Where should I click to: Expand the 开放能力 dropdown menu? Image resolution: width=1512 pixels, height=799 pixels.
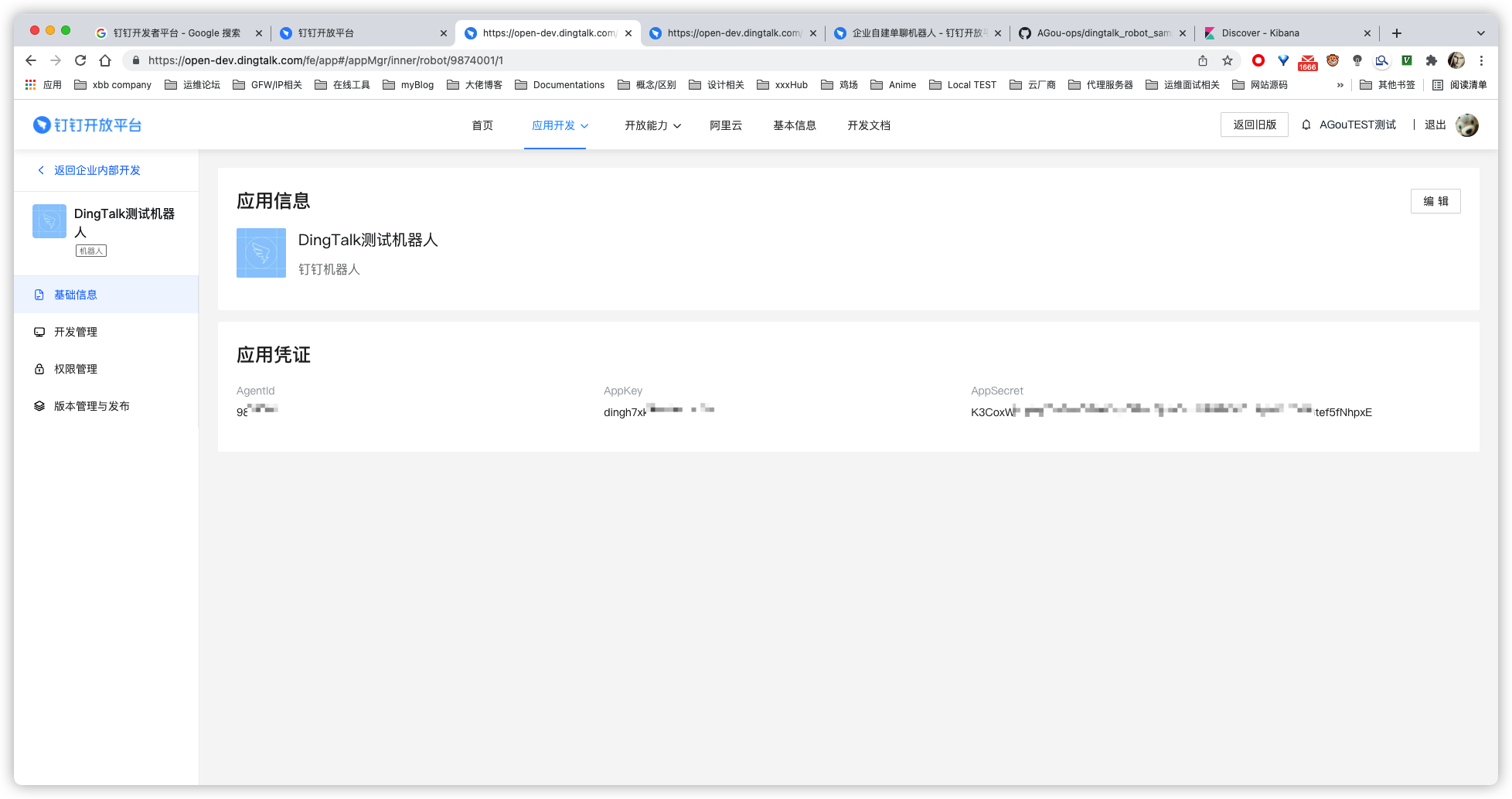[653, 125]
